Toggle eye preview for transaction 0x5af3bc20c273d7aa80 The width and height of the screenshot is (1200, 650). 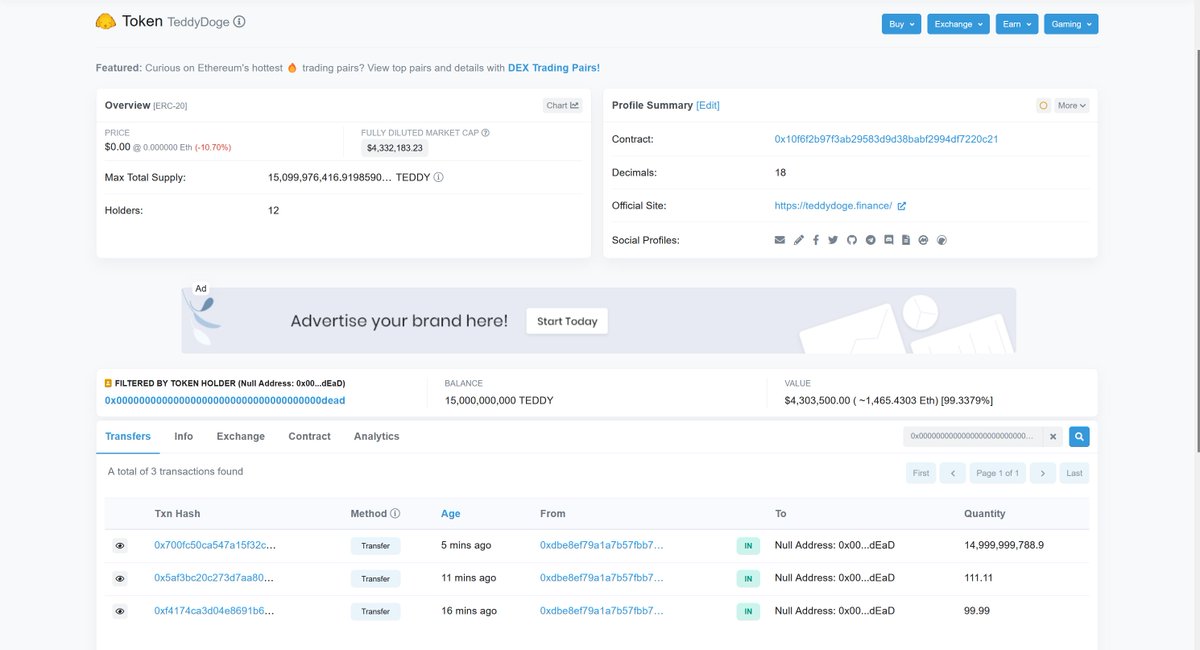click(120, 578)
